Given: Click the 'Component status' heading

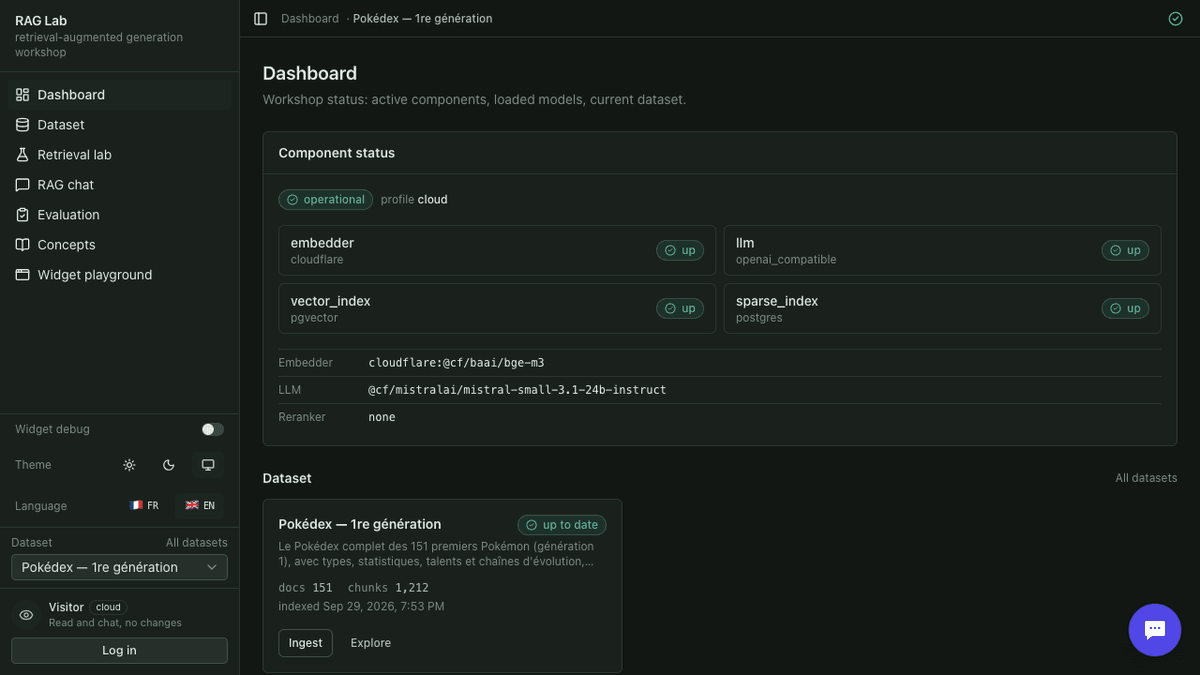Looking at the screenshot, I should click(337, 153).
